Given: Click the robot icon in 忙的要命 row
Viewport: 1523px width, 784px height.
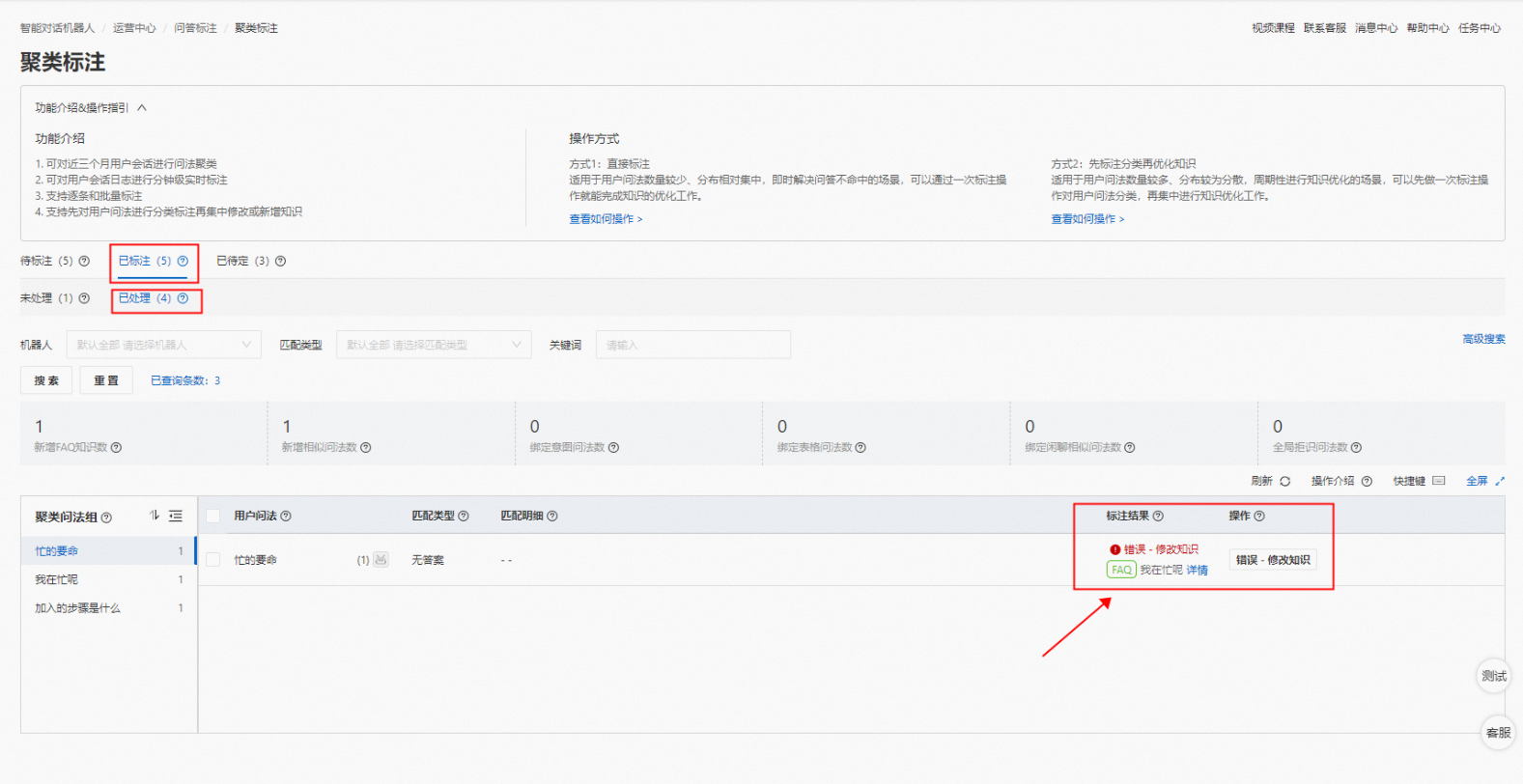Looking at the screenshot, I should click(381, 559).
